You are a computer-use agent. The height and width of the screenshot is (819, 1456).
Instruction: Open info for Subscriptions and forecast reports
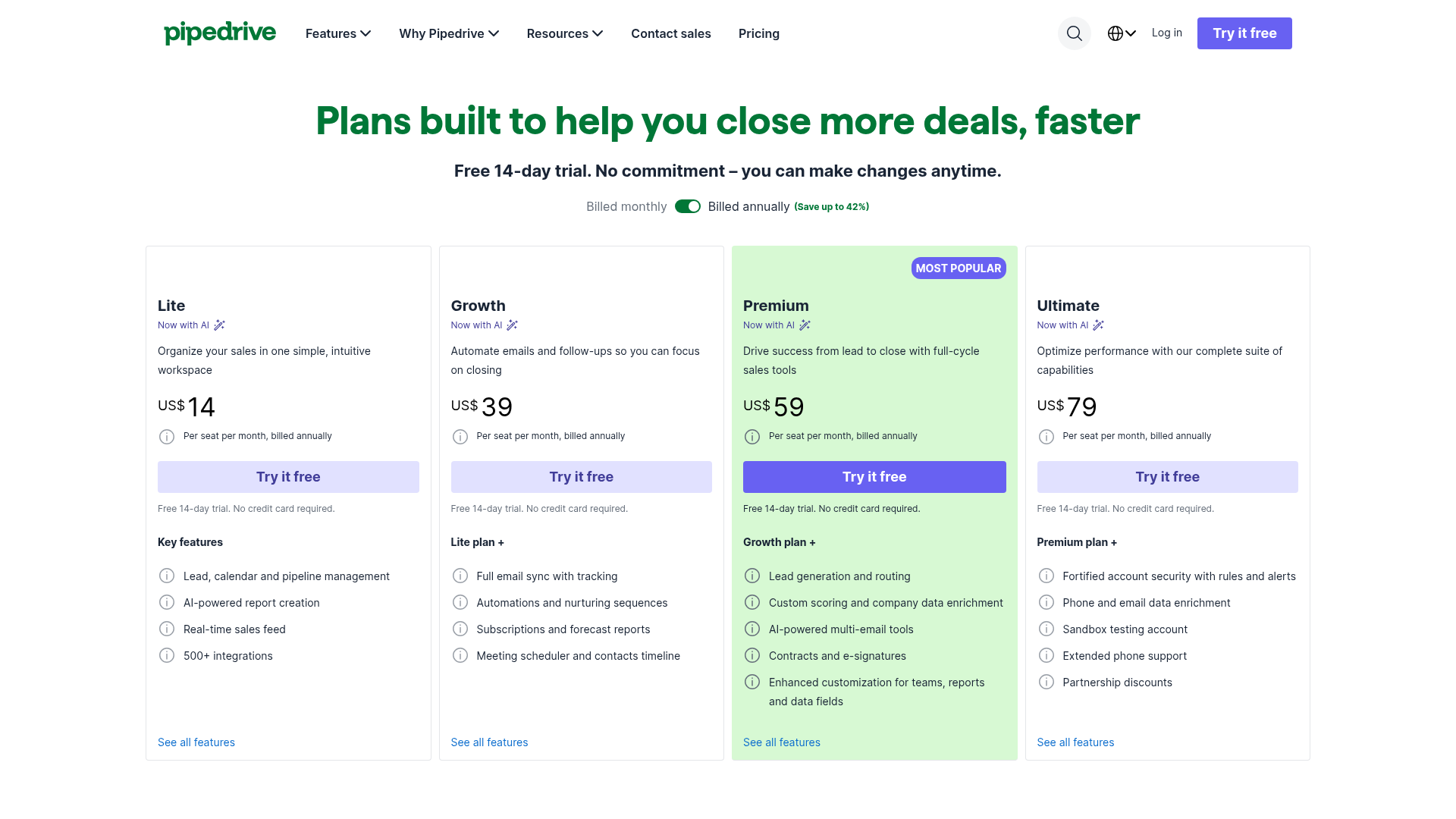point(460,629)
